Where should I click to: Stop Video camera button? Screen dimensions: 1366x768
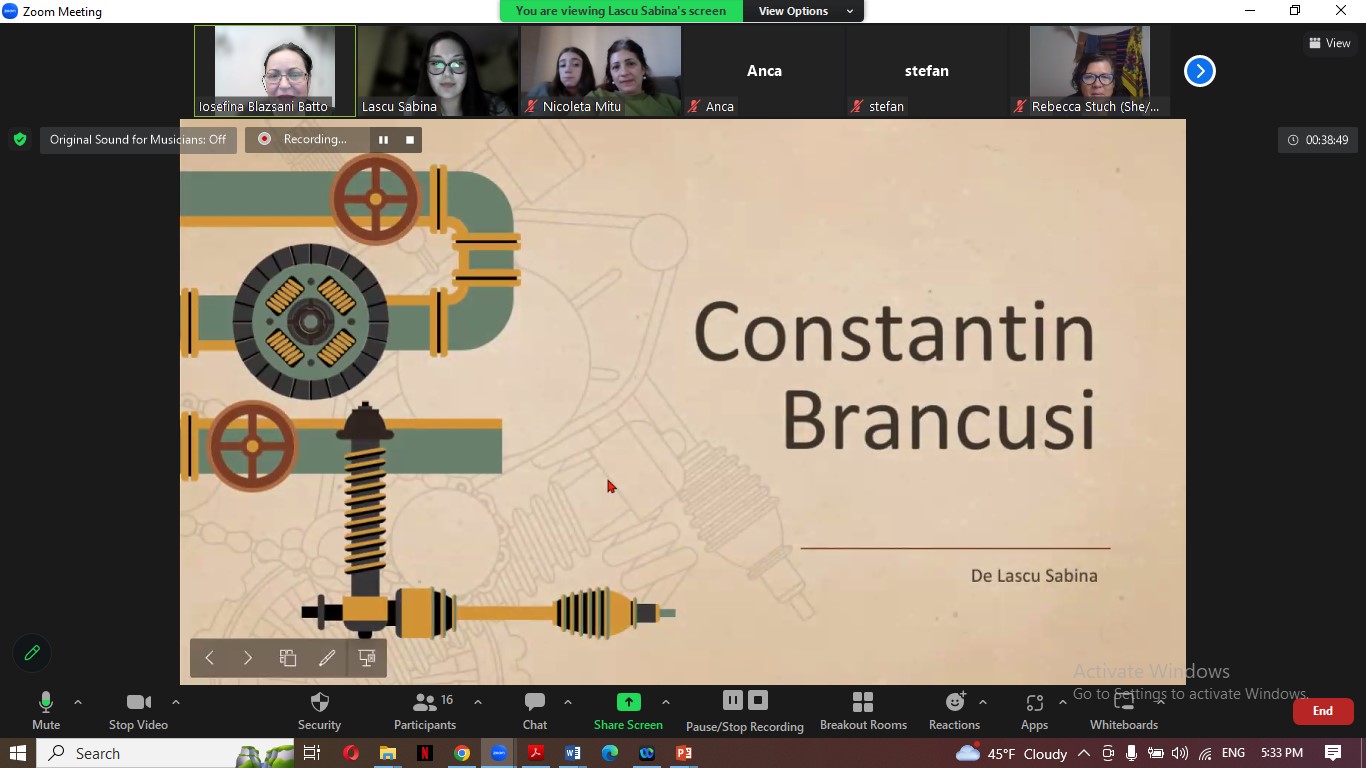138,711
